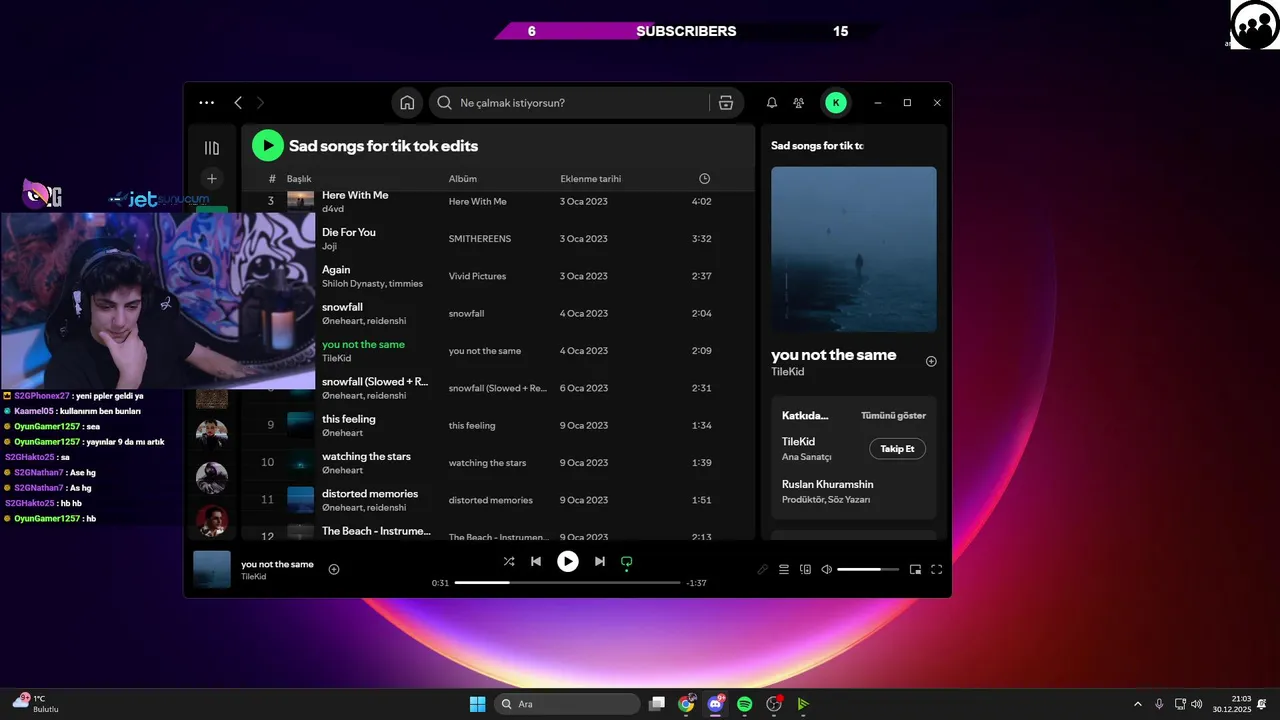Click the taskbar Ara search box
Screen dimensions: 1280x720
(567, 704)
